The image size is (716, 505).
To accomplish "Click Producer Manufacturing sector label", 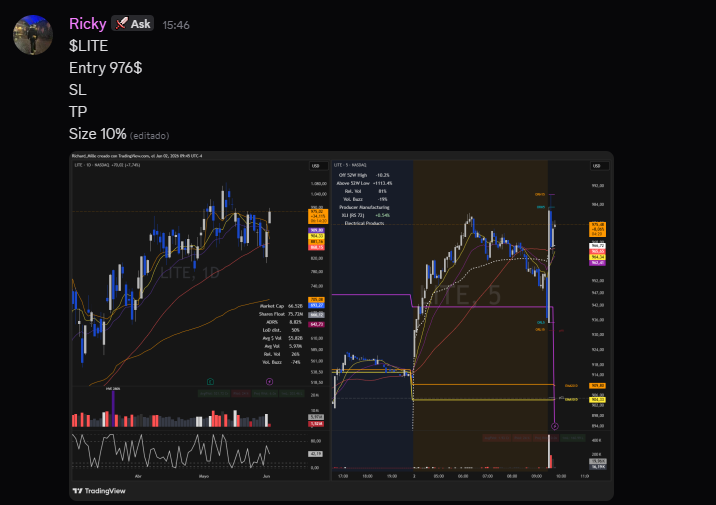I will pos(364,207).
